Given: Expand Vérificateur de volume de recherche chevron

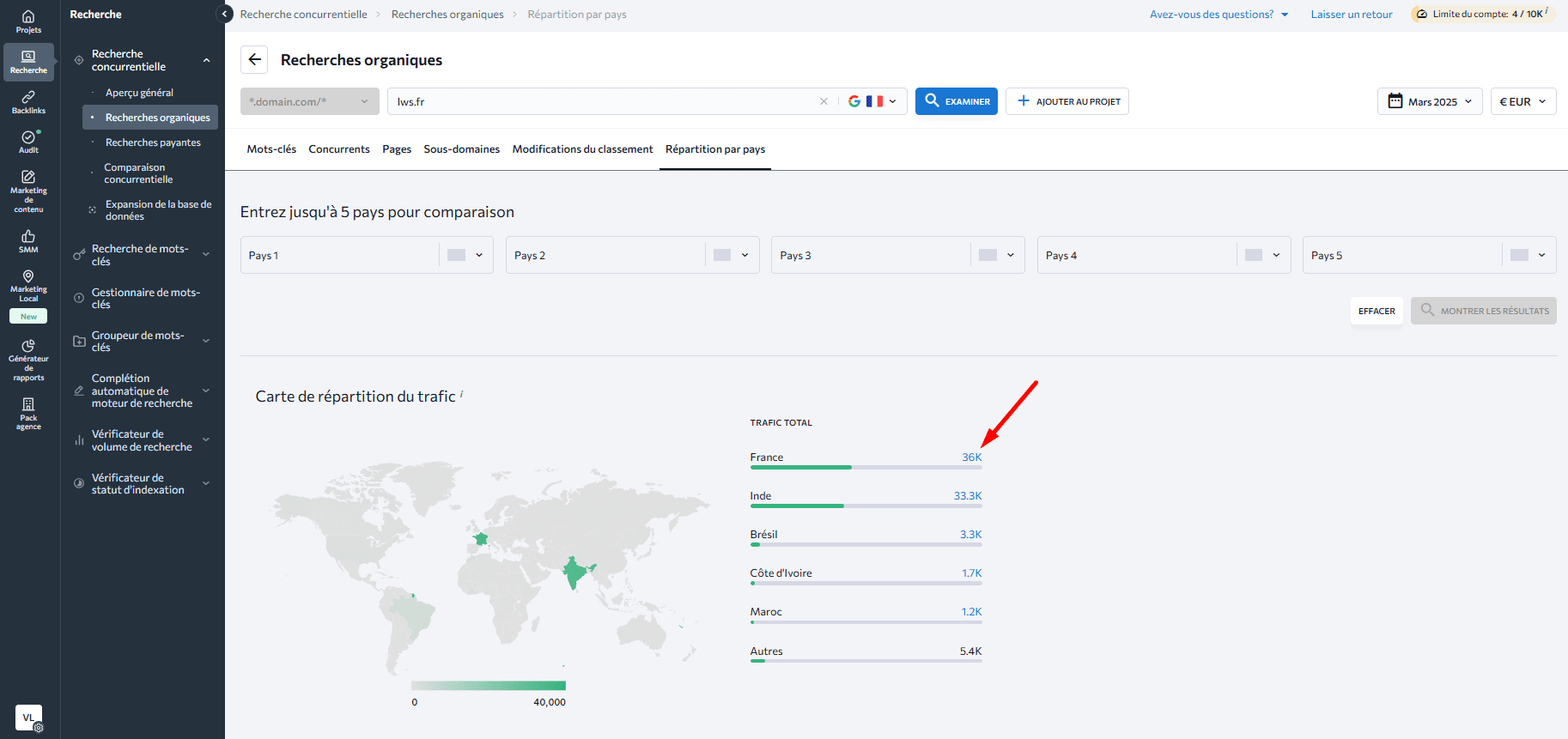Looking at the screenshot, I should 206,440.
